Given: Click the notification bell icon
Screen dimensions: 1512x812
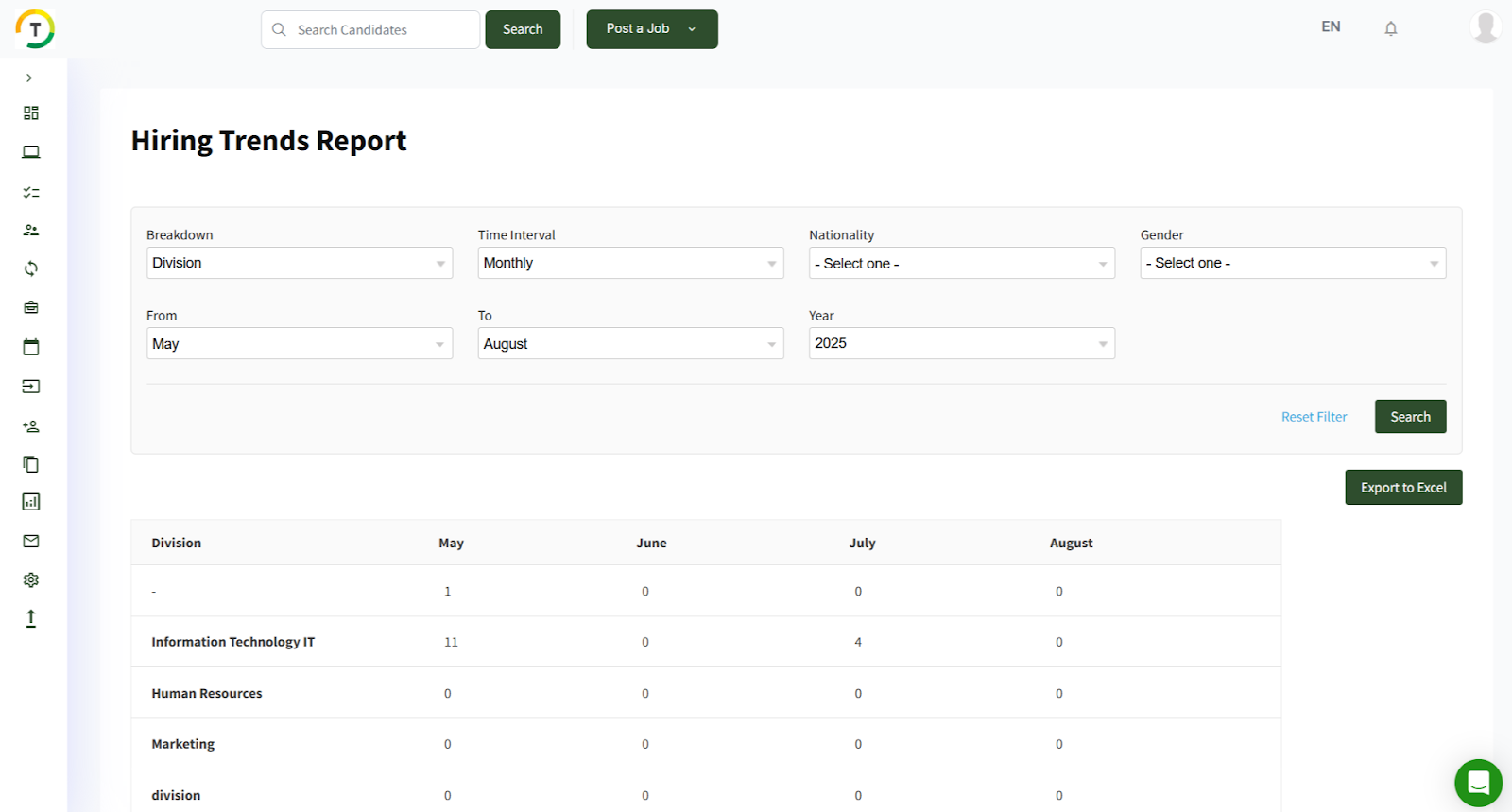Looking at the screenshot, I should point(1390,28).
